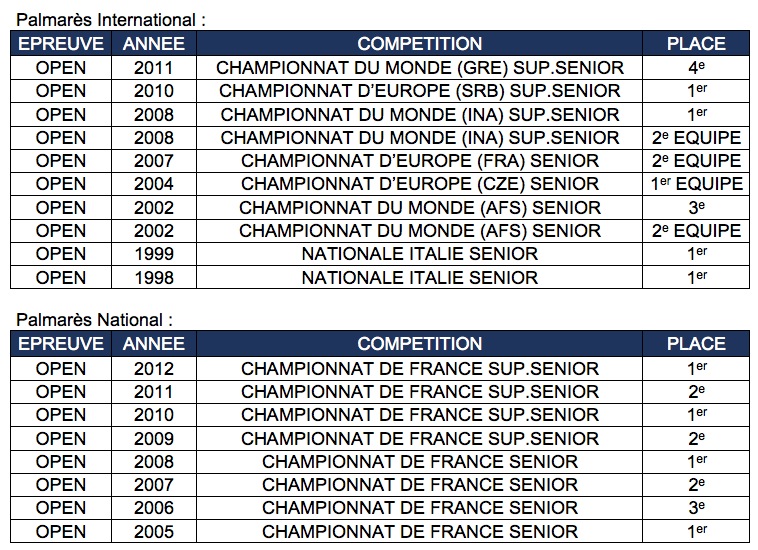
Task: Click the 2009 year cell in national table
Action: pyautogui.click(x=154, y=438)
